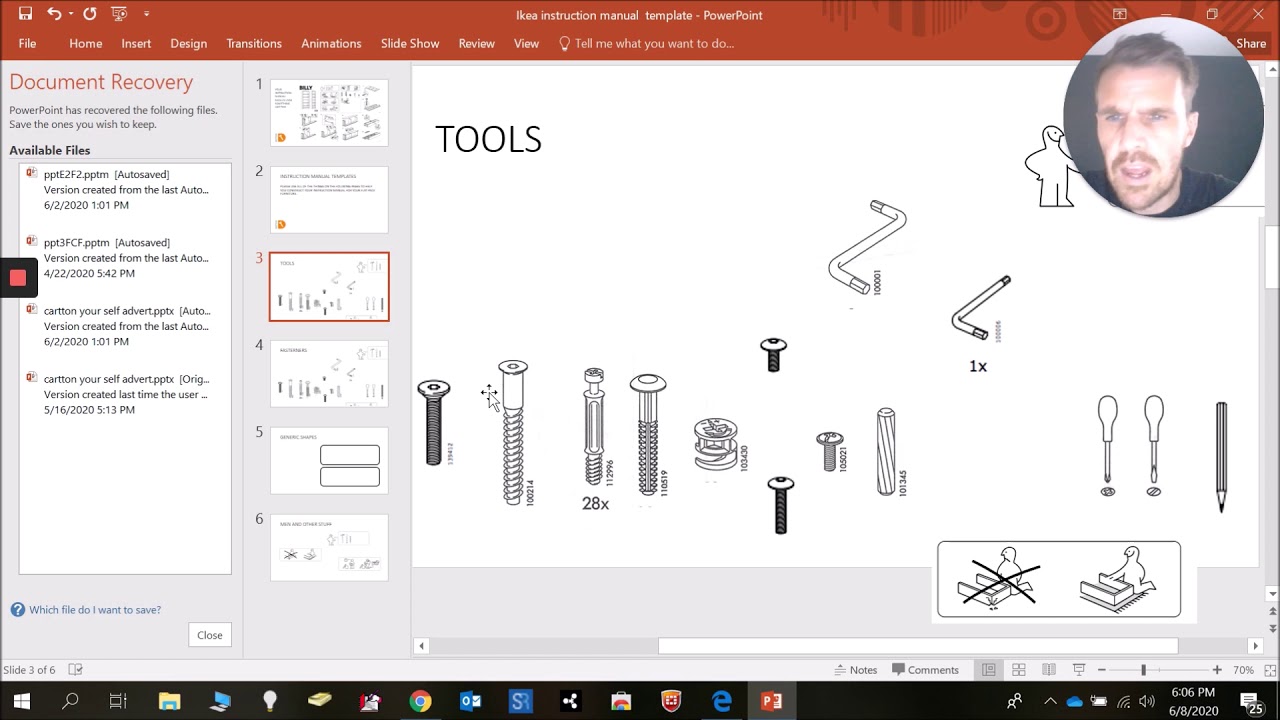Image resolution: width=1280 pixels, height=720 pixels.
Task: Open Customize Quick Access Toolbar dropdown
Action: (x=146, y=14)
